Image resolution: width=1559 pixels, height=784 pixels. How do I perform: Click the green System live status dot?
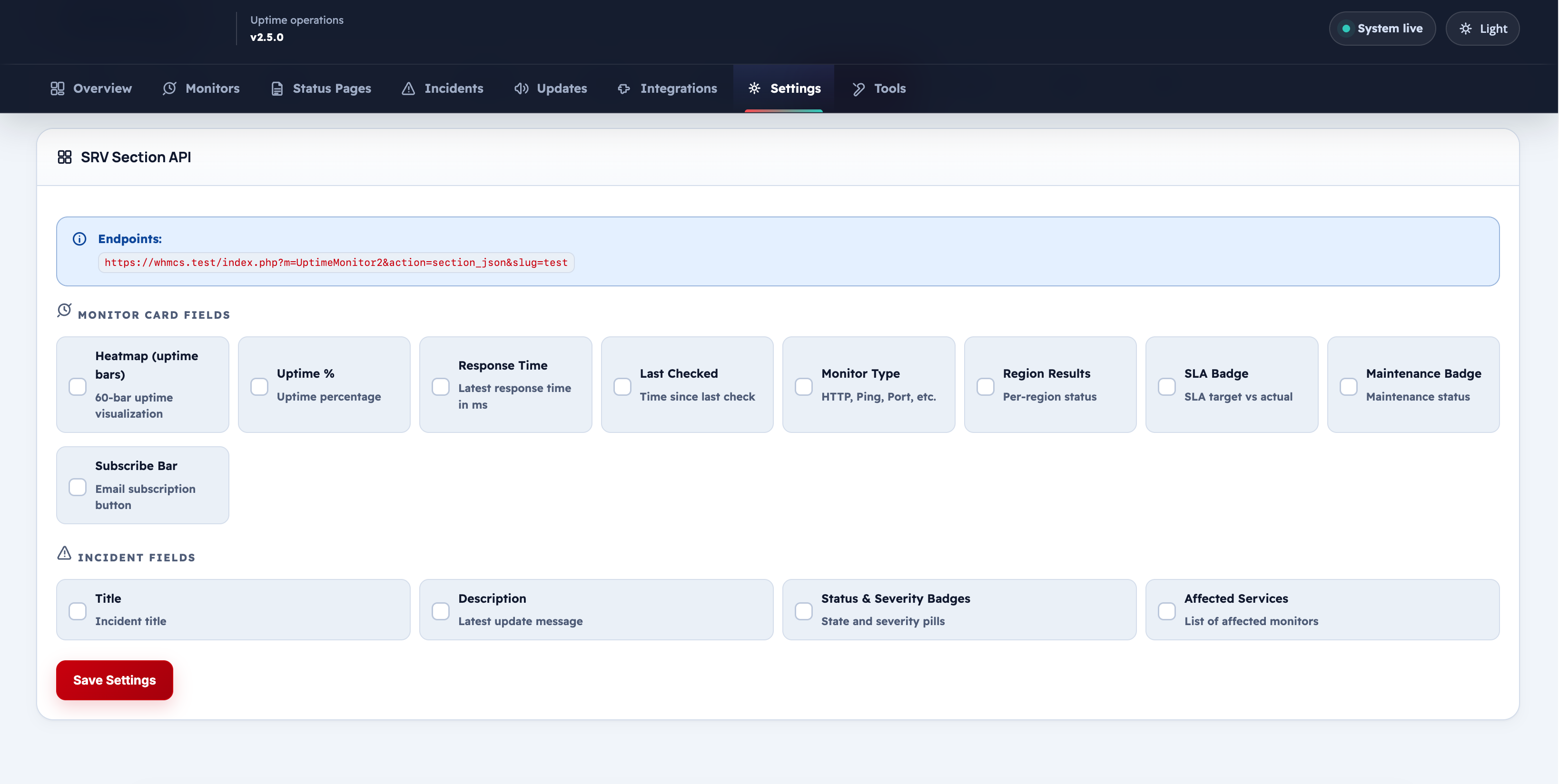(1346, 29)
